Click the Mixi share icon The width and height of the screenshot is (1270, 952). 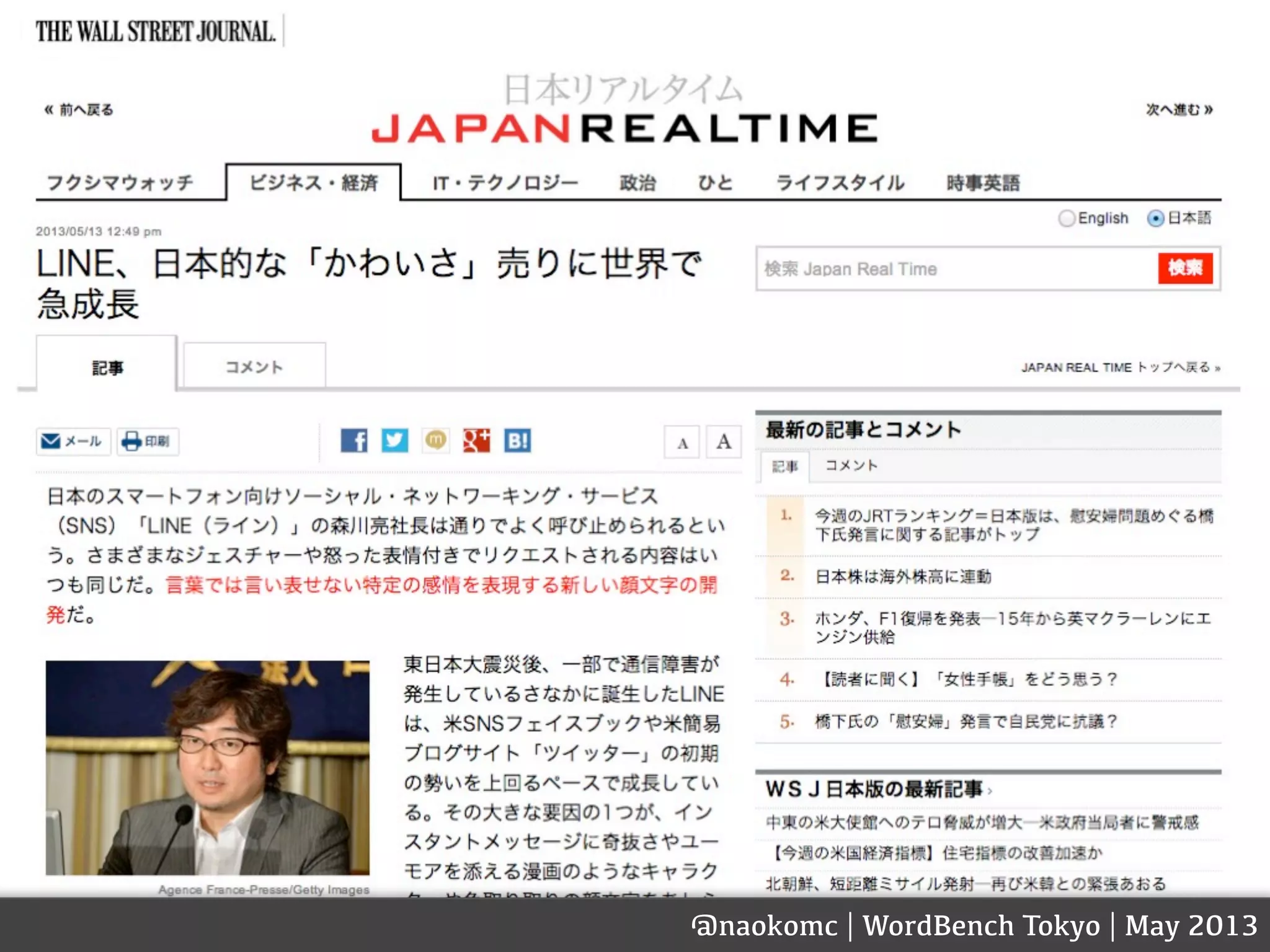pyautogui.click(x=435, y=441)
